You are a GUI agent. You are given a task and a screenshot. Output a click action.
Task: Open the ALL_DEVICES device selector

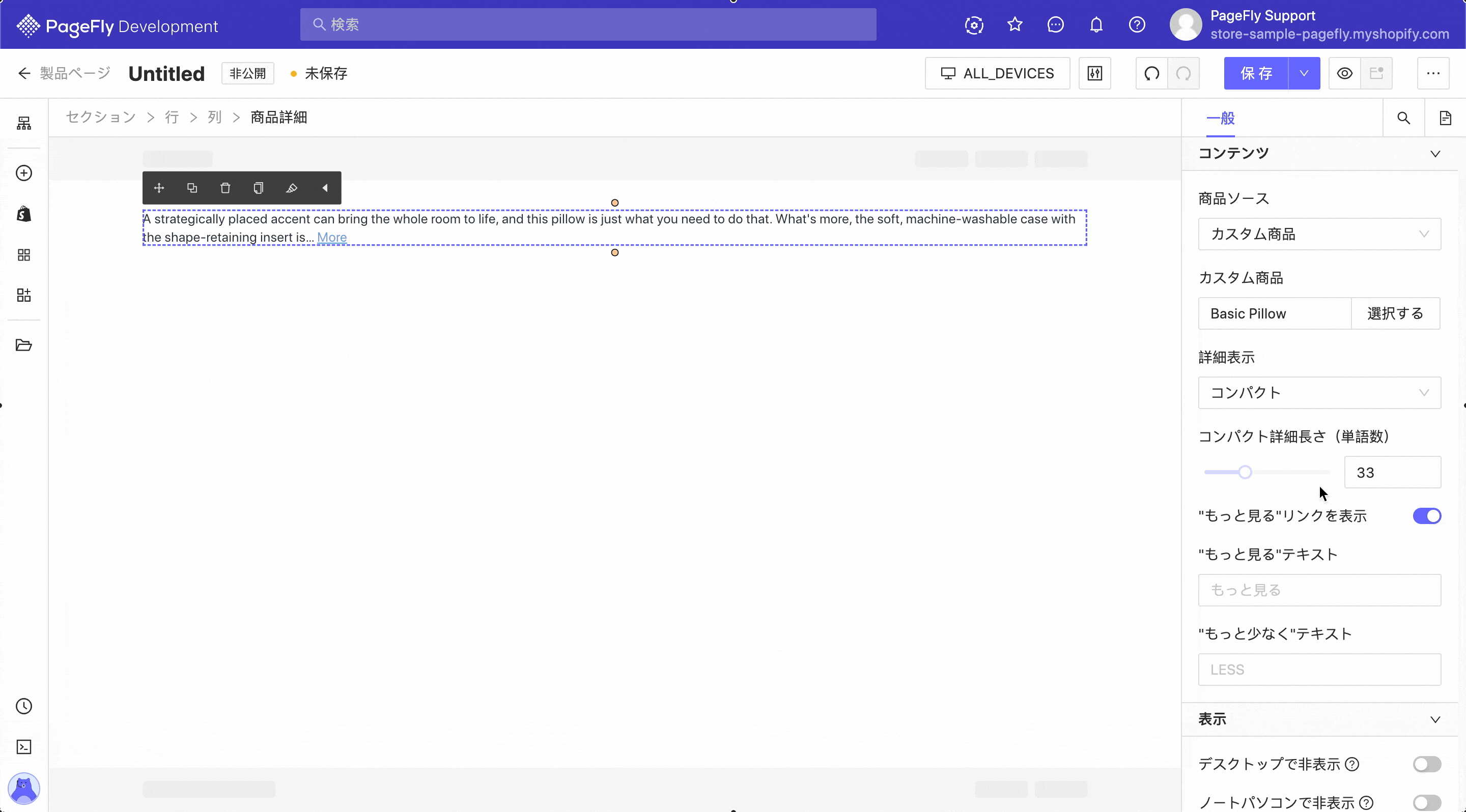pos(998,73)
